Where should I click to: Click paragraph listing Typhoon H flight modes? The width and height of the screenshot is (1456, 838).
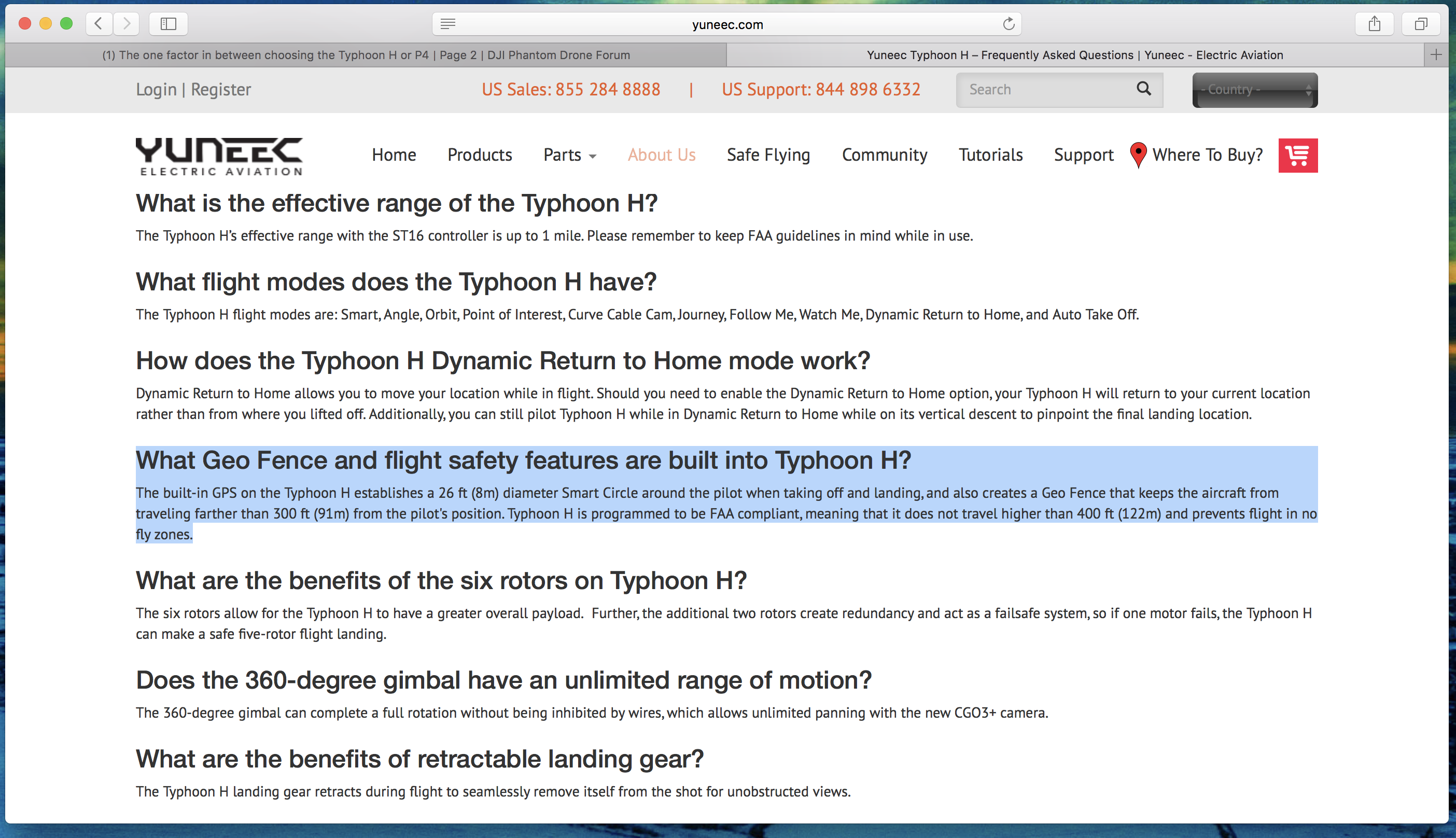637,315
